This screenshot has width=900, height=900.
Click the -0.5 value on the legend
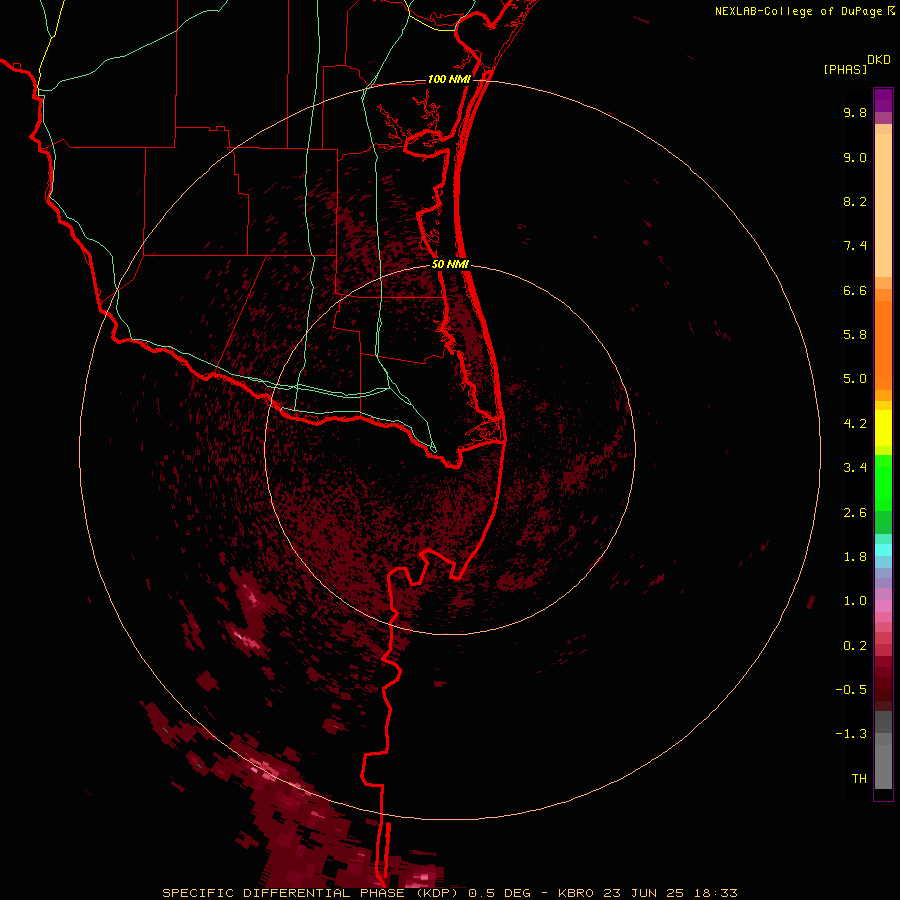(851, 690)
